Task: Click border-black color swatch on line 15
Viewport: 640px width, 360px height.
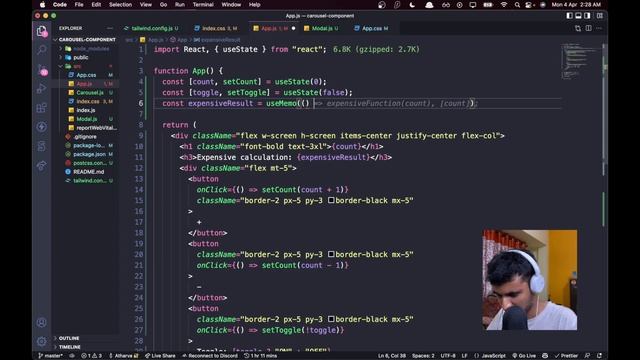Action: pyautogui.click(x=331, y=200)
